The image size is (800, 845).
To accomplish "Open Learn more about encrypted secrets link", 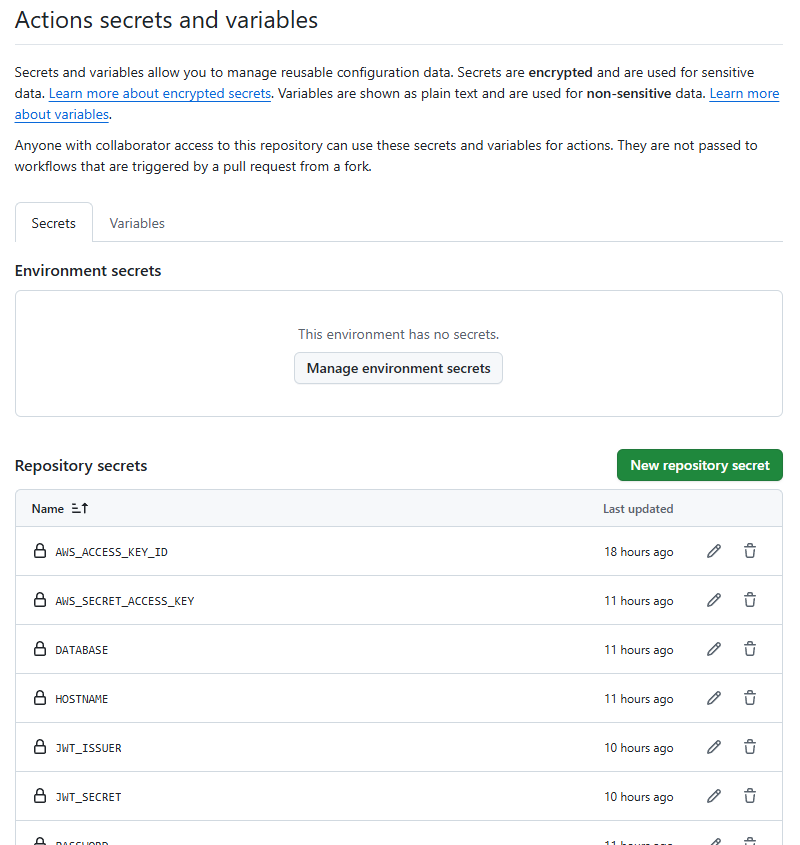I will [x=160, y=94].
